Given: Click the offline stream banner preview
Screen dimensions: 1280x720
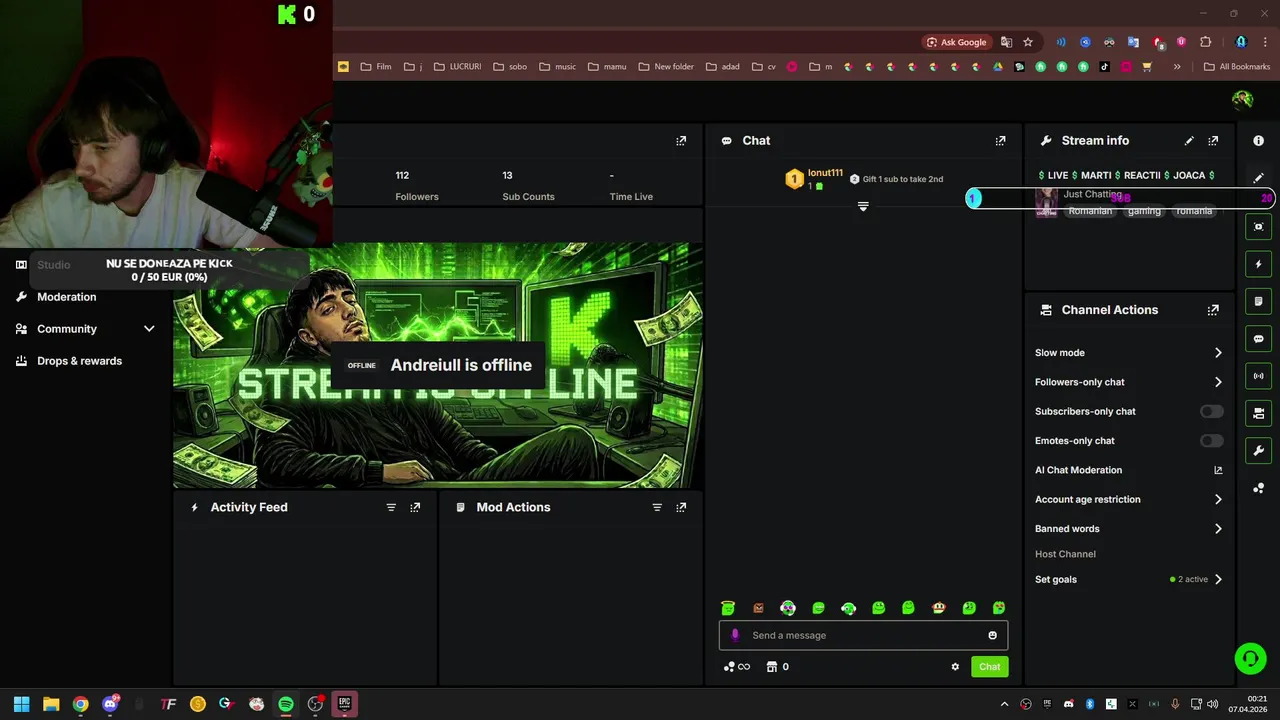Looking at the screenshot, I should point(438,366).
